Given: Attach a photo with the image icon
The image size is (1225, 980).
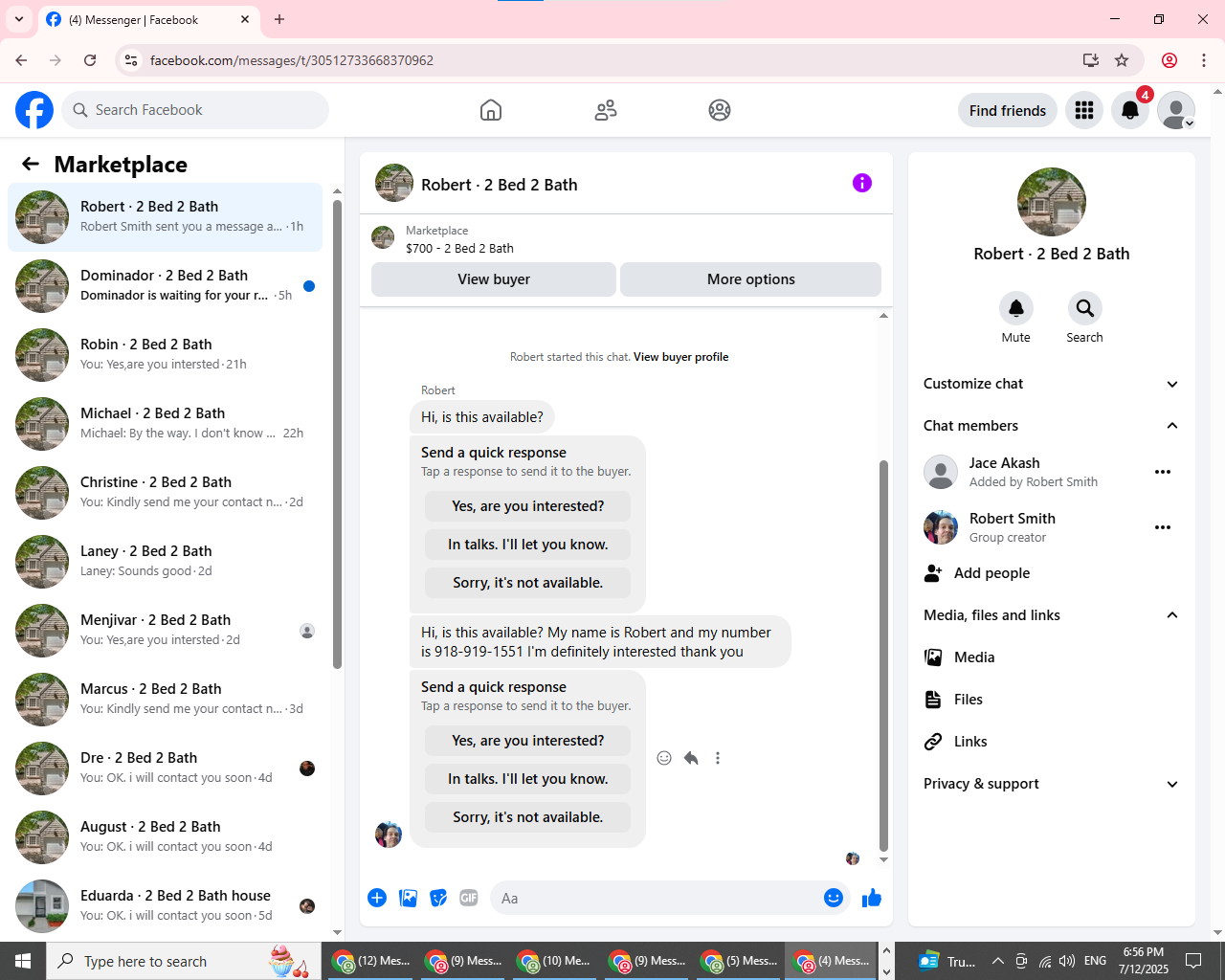Looking at the screenshot, I should pos(408,898).
